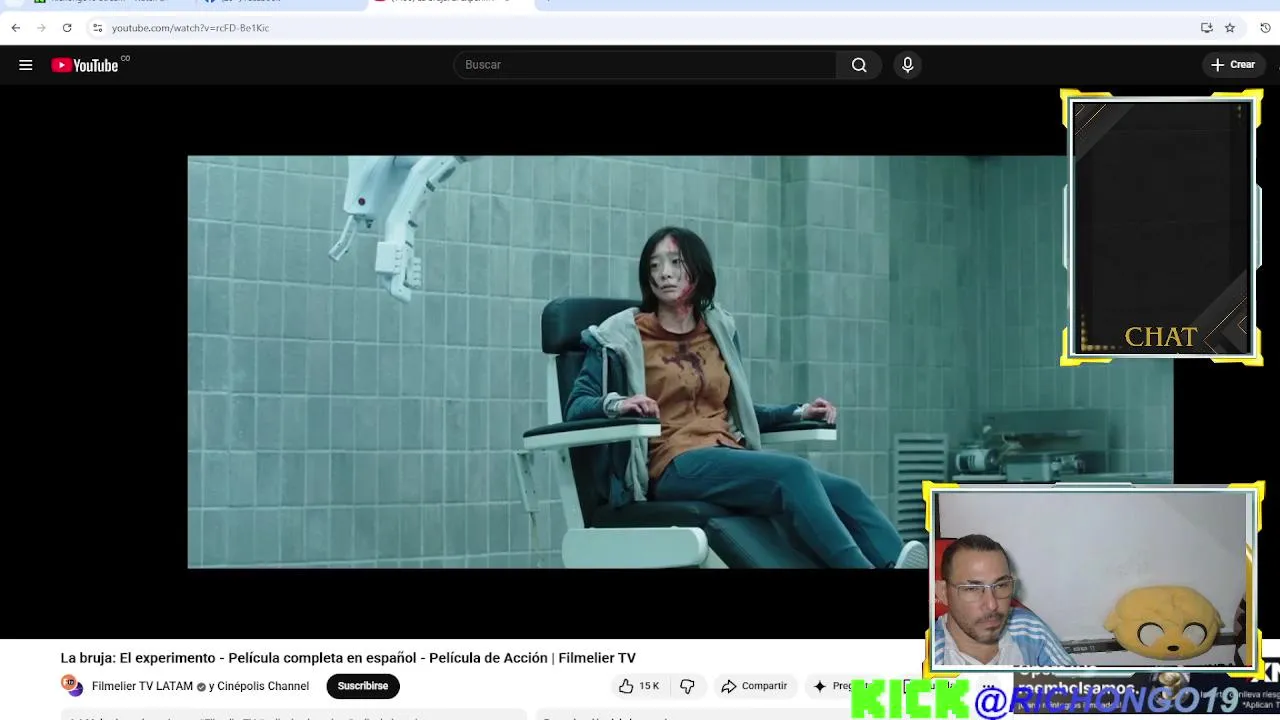The height and width of the screenshot is (720, 1280).
Task: Open Filmelier TV LATAM channel avatar
Action: pyautogui.click(x=72, y=686)
